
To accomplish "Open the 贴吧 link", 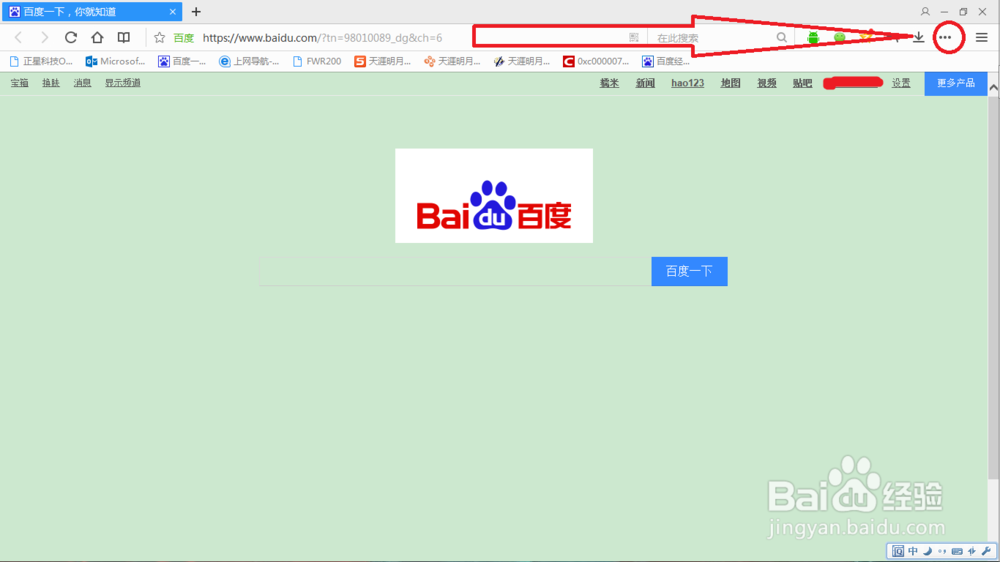I will 802,83.
